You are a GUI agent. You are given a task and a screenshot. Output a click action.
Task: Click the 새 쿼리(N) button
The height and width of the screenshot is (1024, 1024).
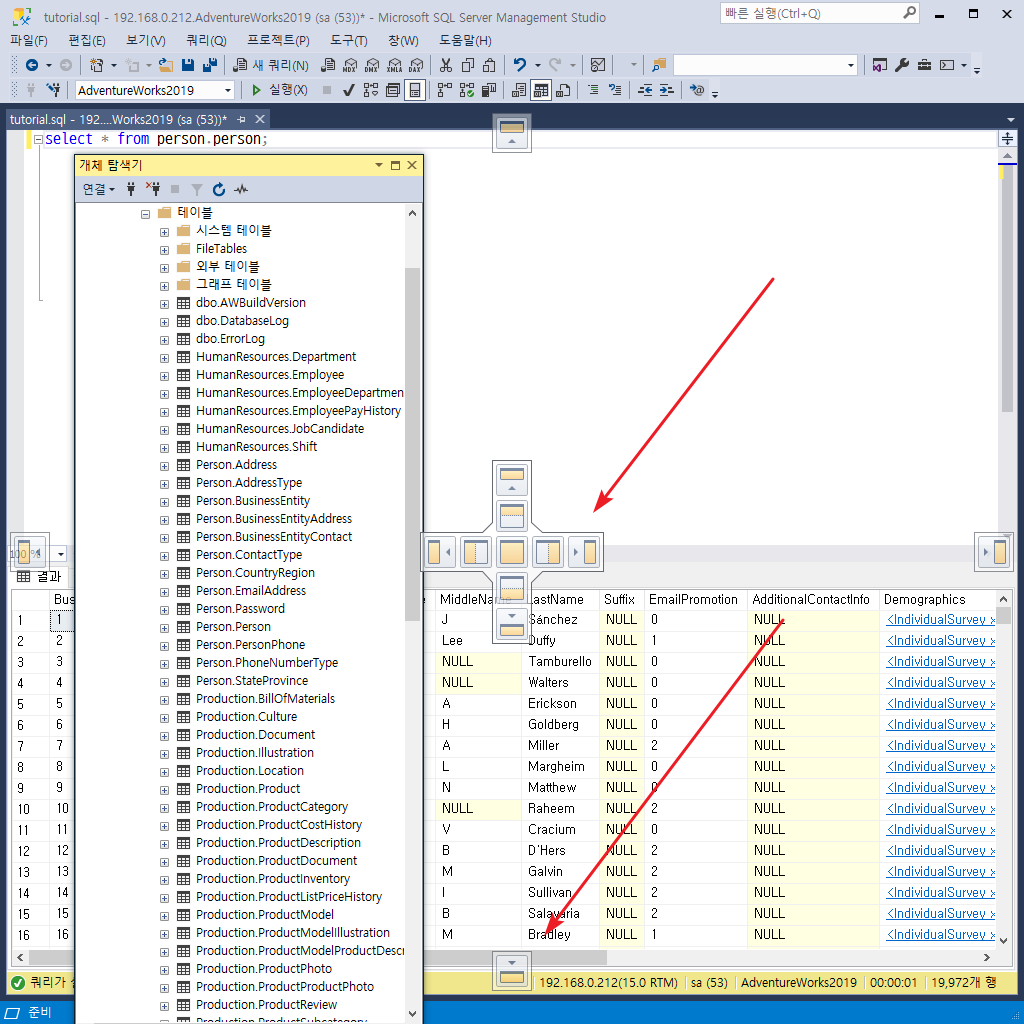[271, 65]
